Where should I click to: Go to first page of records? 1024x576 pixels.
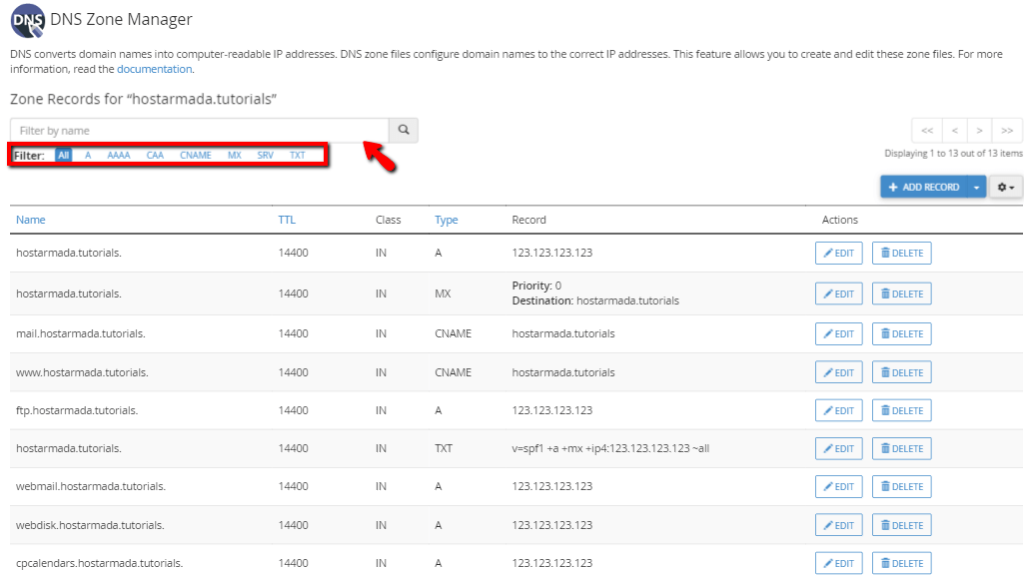tap(927, 131)
